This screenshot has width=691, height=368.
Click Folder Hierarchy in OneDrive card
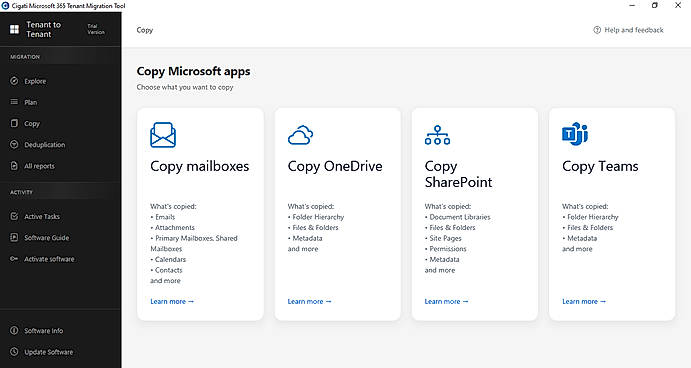coord(318,217)
